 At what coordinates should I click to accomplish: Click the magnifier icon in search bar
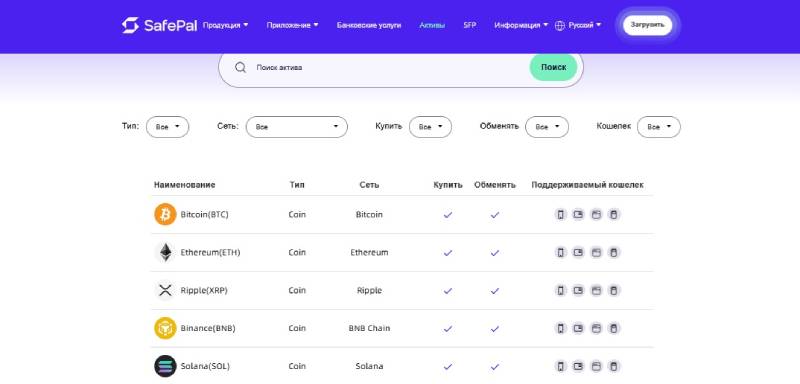(x=240, y=67)
